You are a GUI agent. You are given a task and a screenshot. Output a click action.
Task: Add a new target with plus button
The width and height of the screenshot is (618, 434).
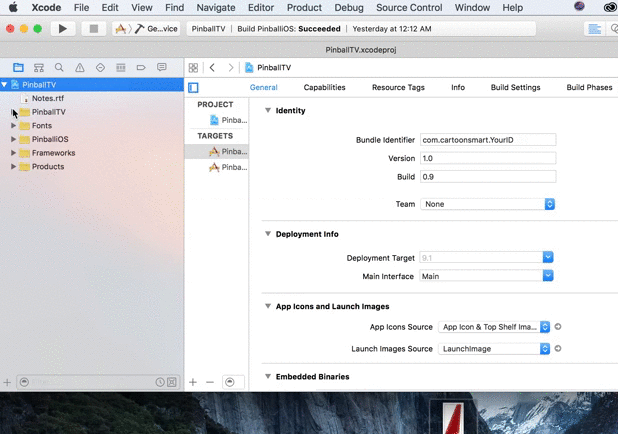[193, 382]
